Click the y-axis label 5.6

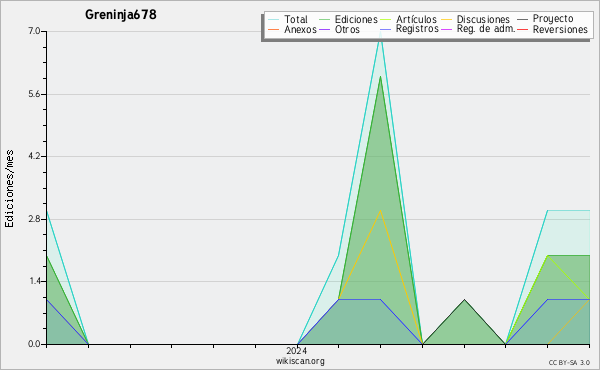pos(34,94)
